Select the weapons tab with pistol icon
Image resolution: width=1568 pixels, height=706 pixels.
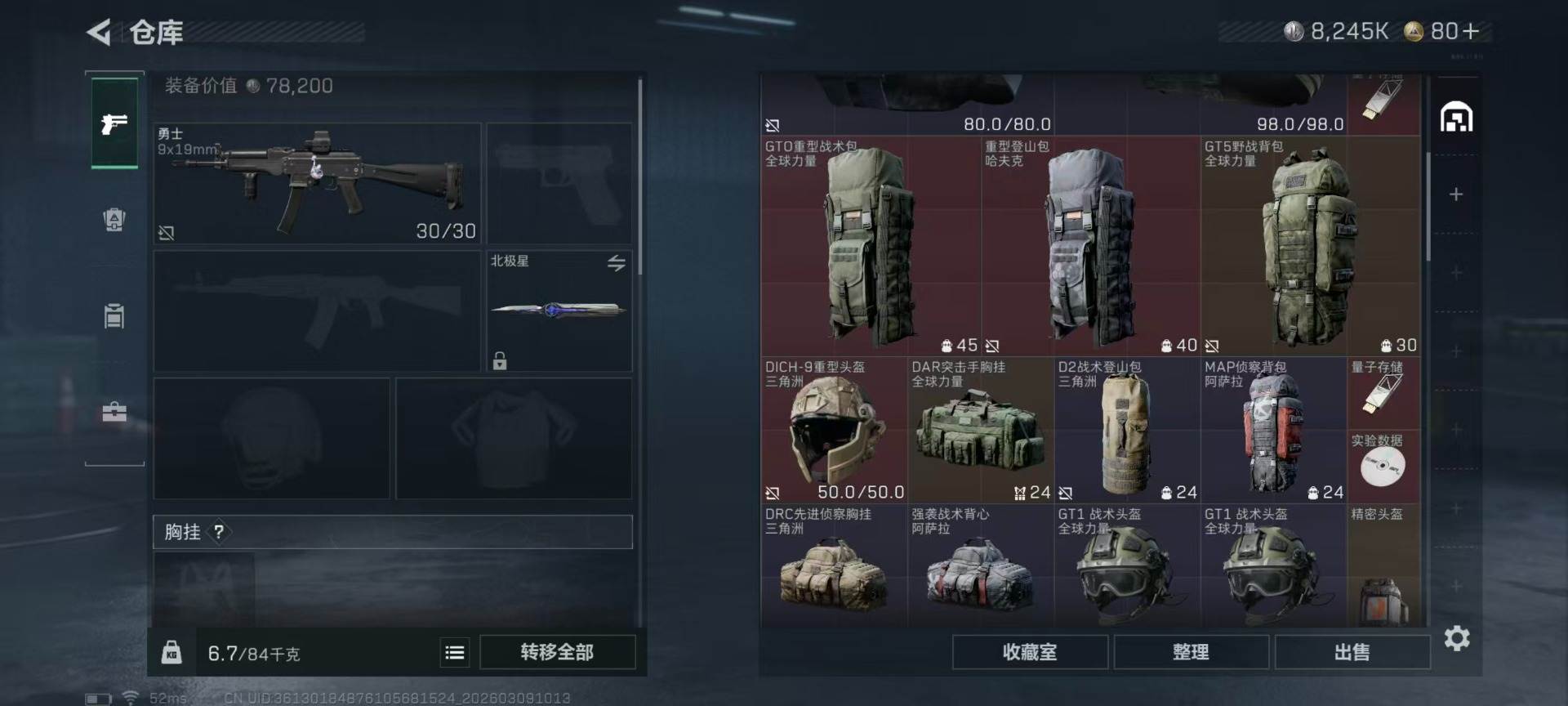pyautogui.click(x=114, y=123)
